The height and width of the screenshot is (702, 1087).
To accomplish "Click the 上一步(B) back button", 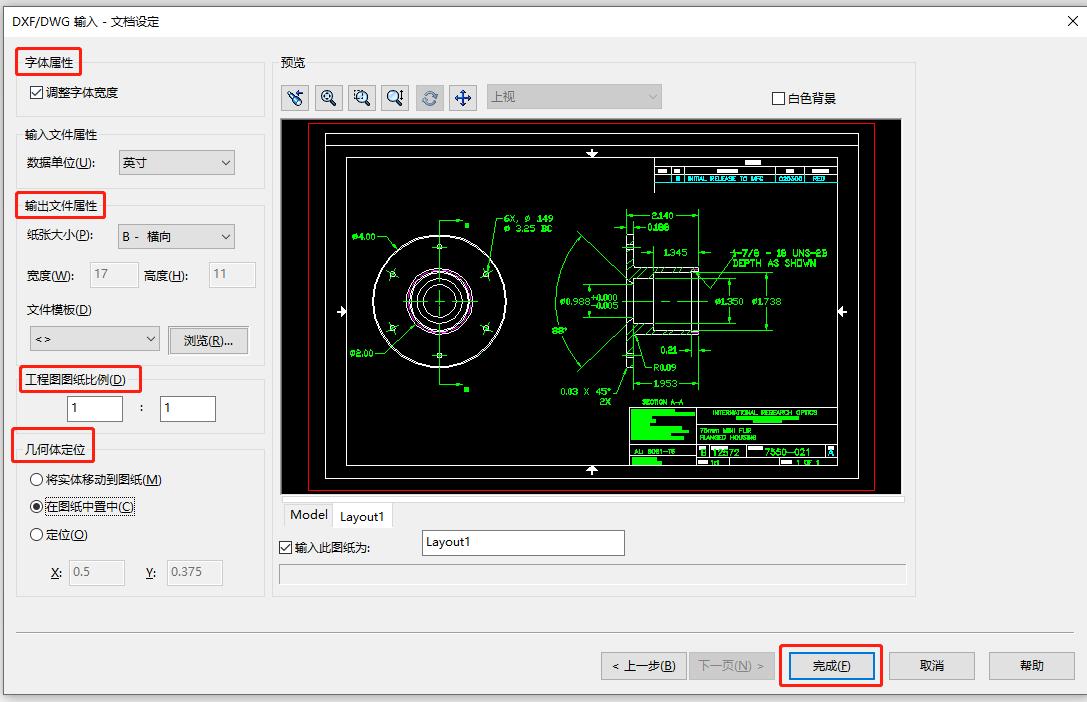I will [643, 665].
